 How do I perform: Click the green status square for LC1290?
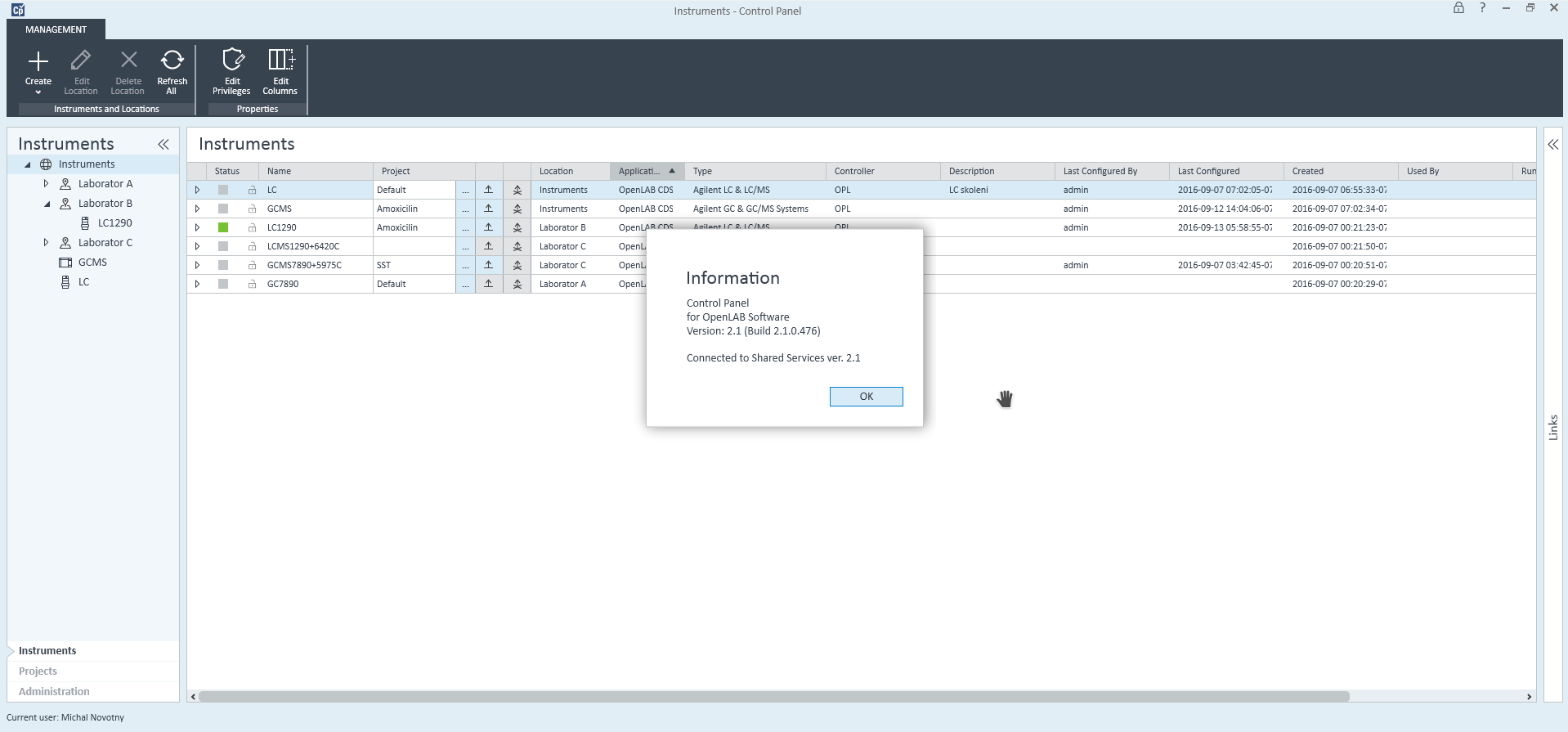click(223, 227)
